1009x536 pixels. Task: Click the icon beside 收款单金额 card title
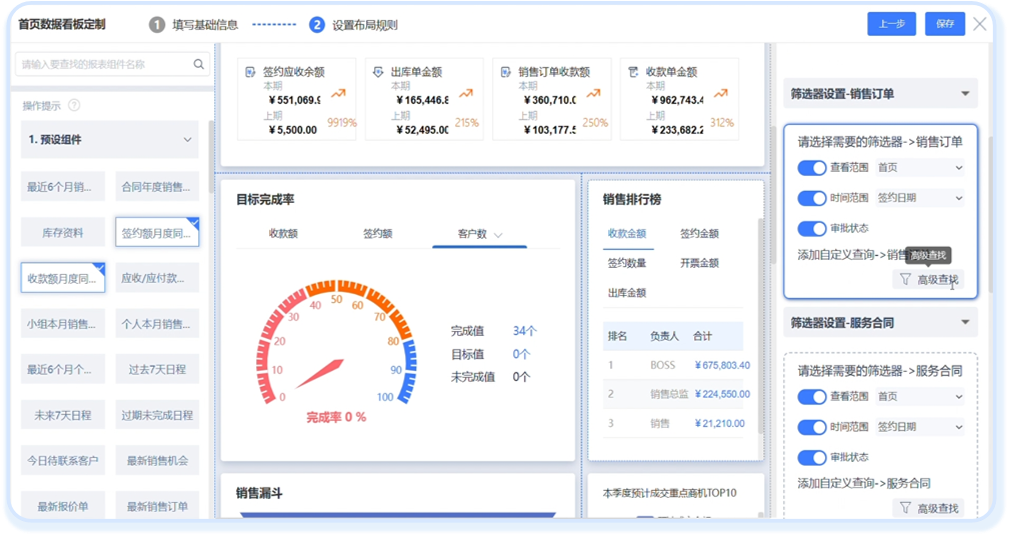click(x=632, y=72)
